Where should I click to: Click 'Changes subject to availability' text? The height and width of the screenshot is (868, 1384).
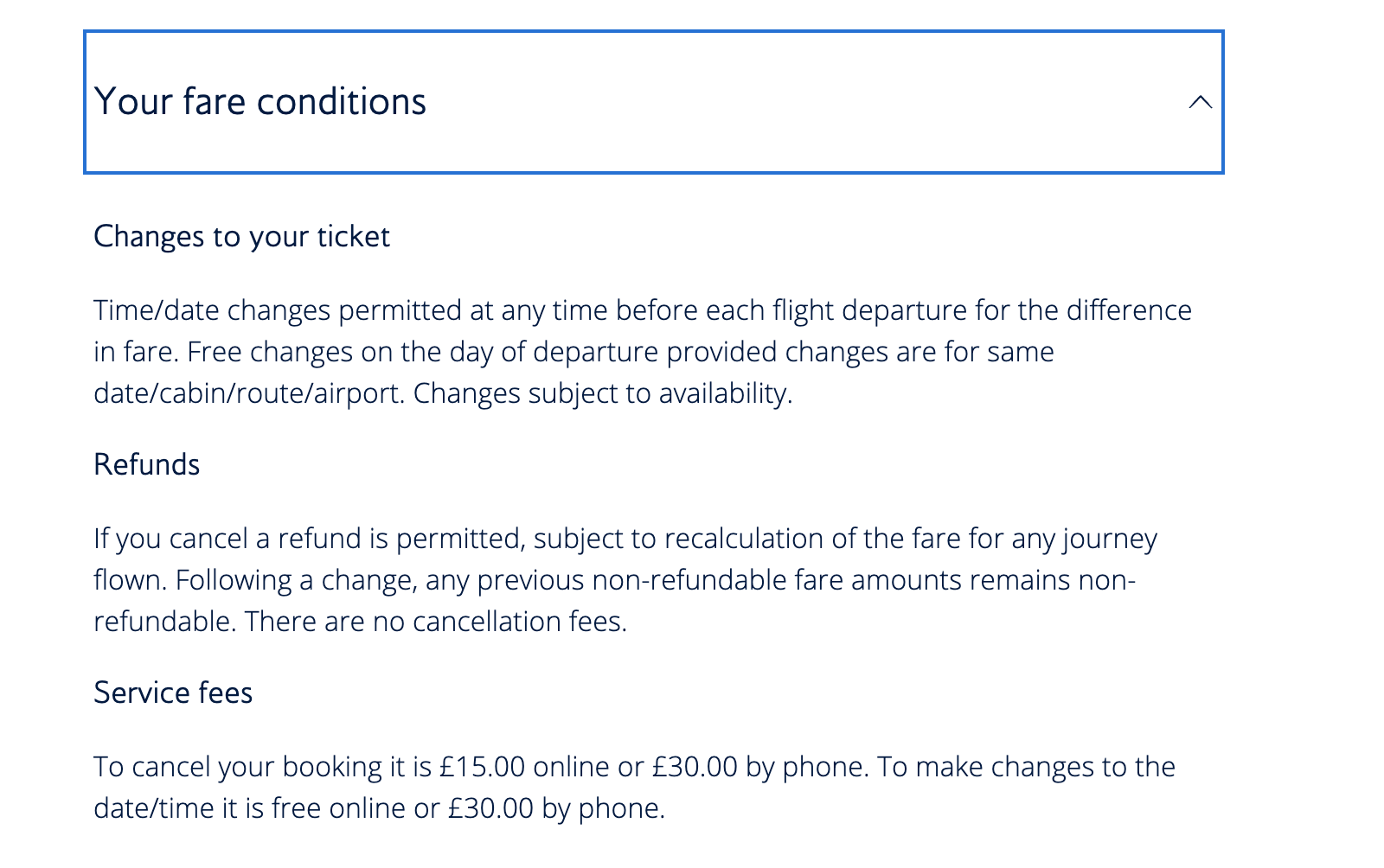click(603, 393)
